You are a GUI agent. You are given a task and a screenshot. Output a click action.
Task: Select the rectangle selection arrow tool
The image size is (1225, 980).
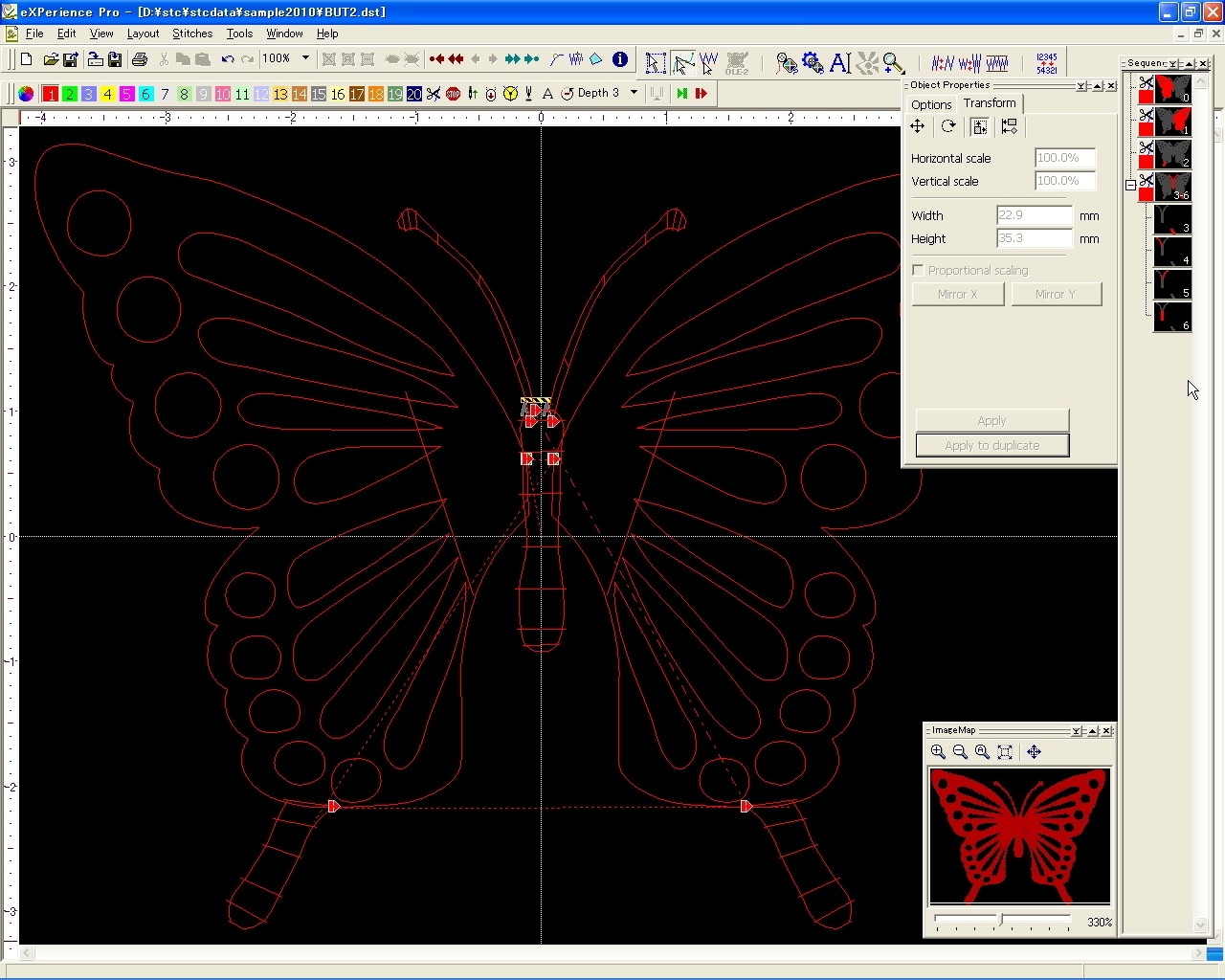click(x=656, y=63)
